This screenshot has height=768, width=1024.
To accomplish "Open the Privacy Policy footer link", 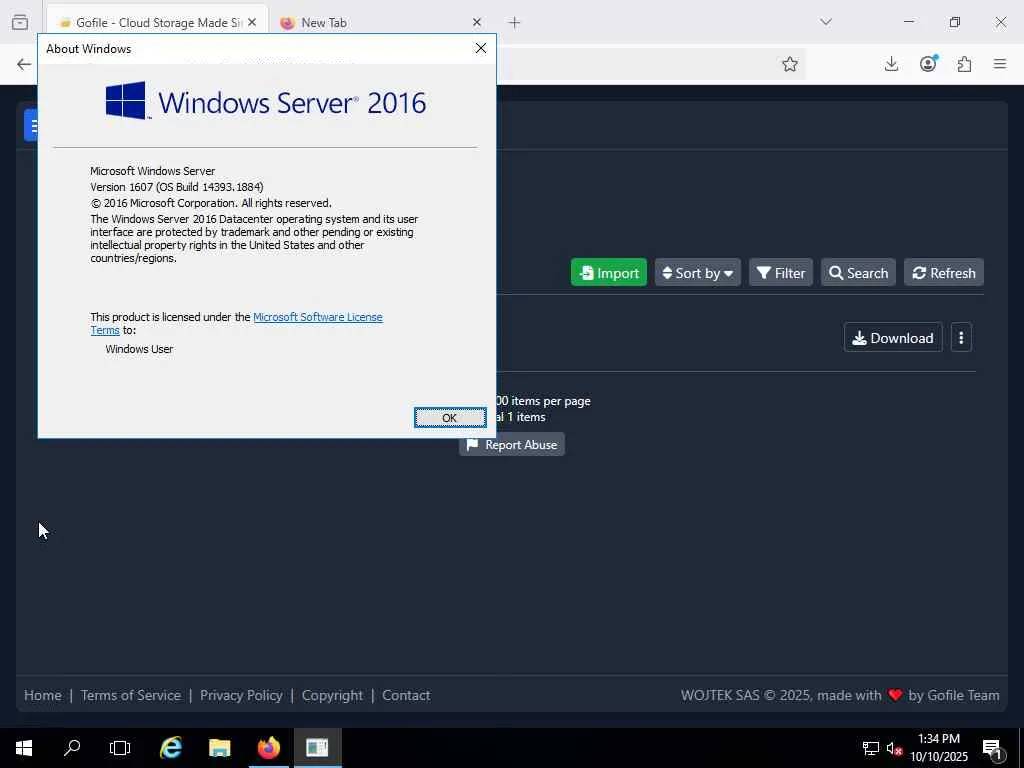I will coord(241,695).
